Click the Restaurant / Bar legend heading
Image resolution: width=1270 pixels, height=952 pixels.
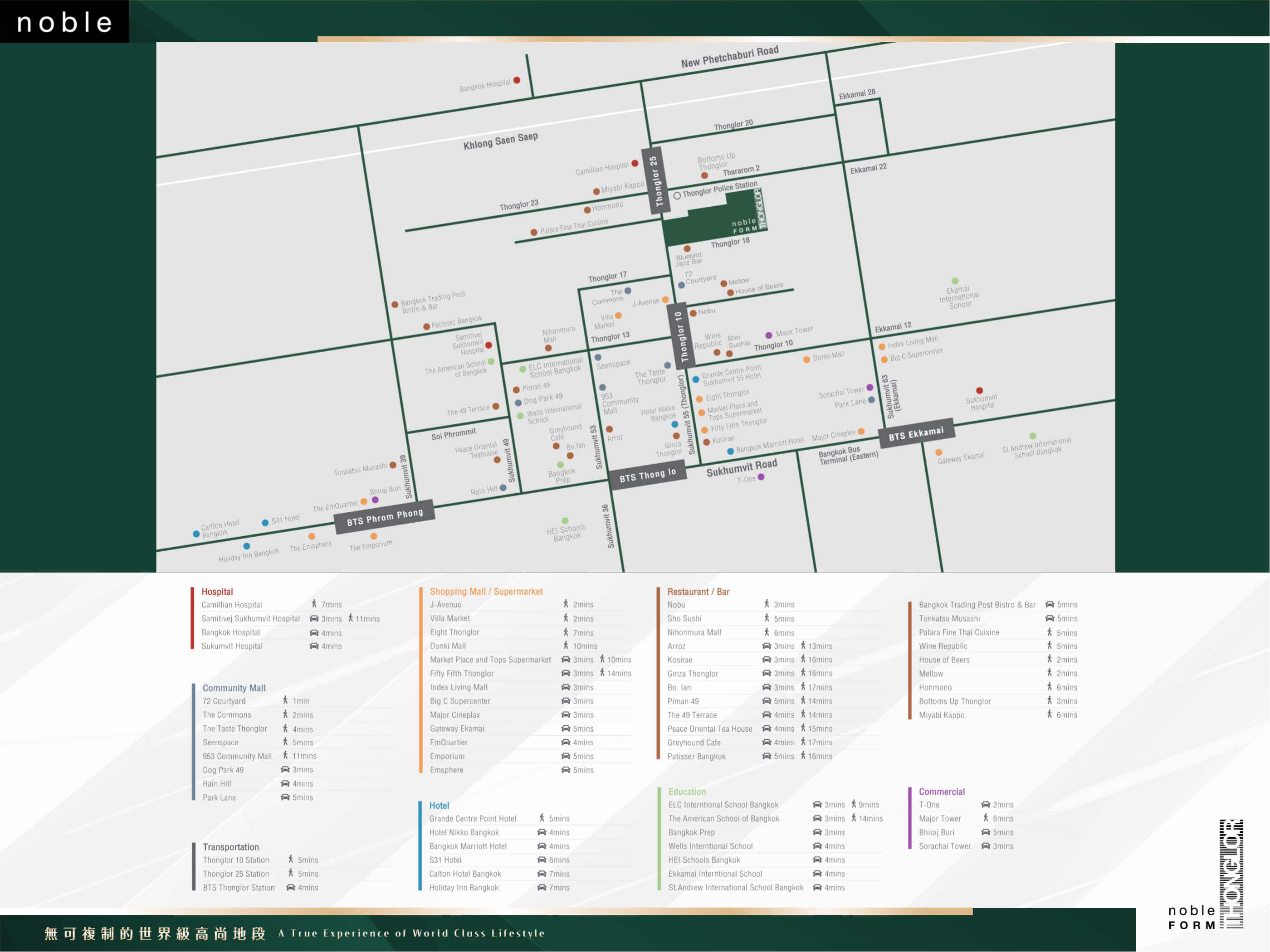tap(698, 592)
